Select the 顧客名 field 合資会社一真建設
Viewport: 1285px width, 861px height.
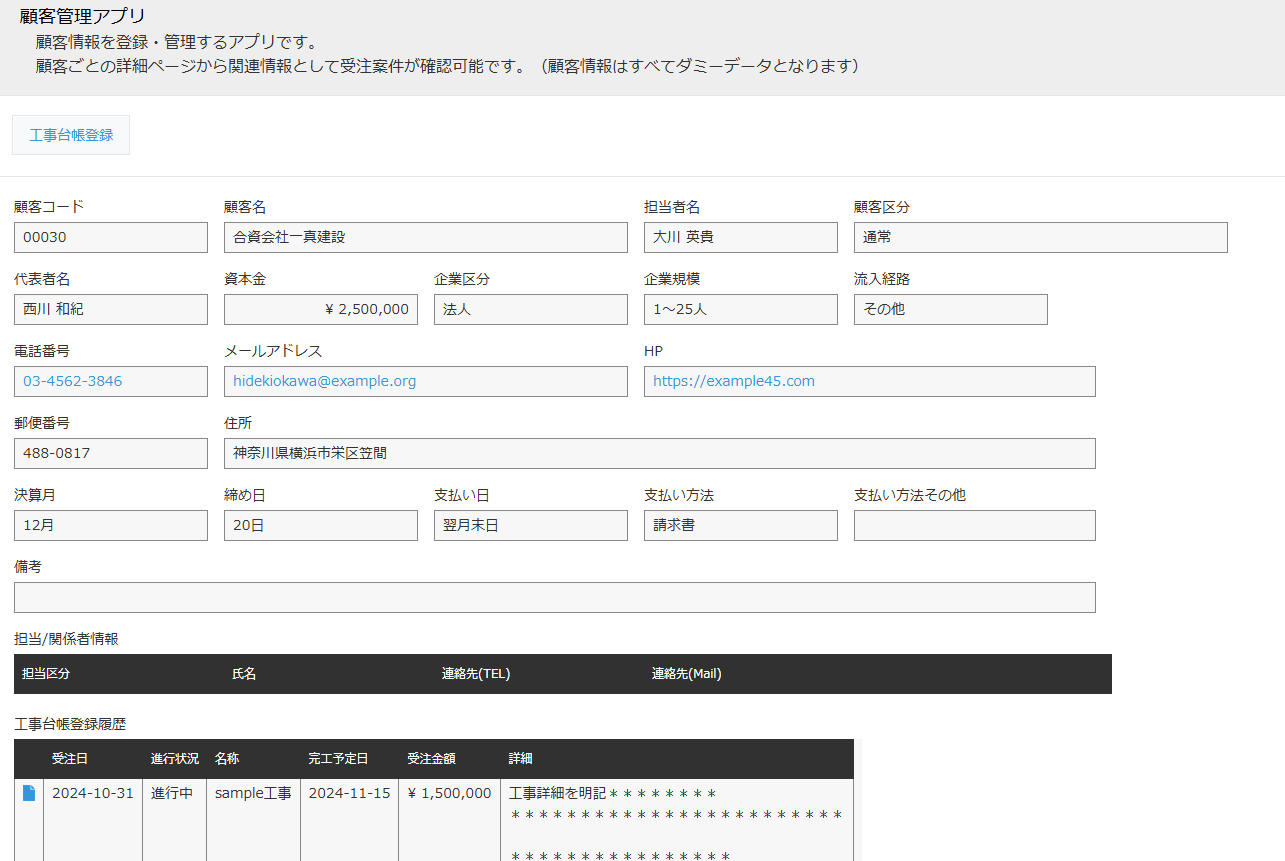tap(425, 237)
